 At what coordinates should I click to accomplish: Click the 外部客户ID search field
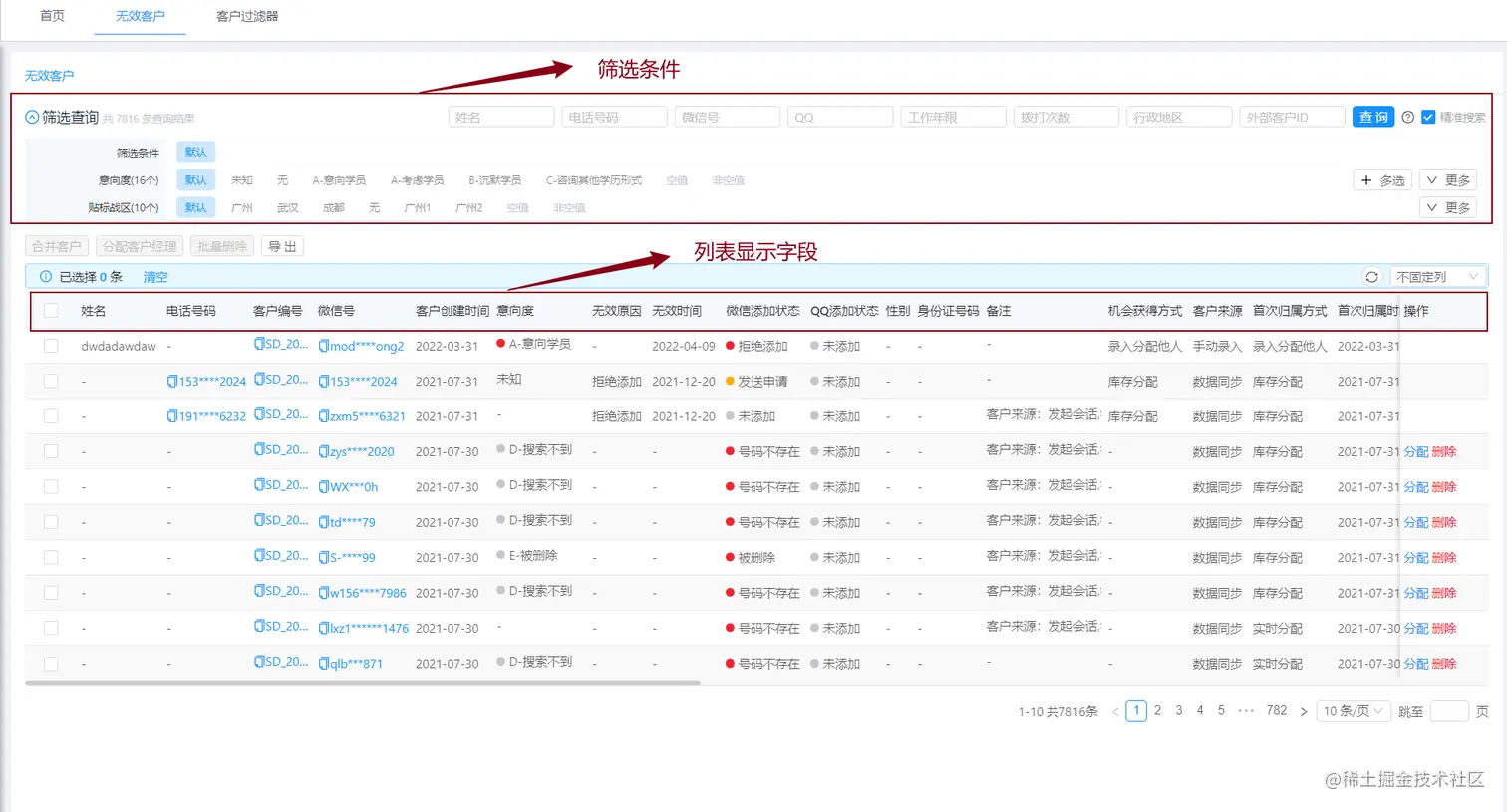point(1292,117)
